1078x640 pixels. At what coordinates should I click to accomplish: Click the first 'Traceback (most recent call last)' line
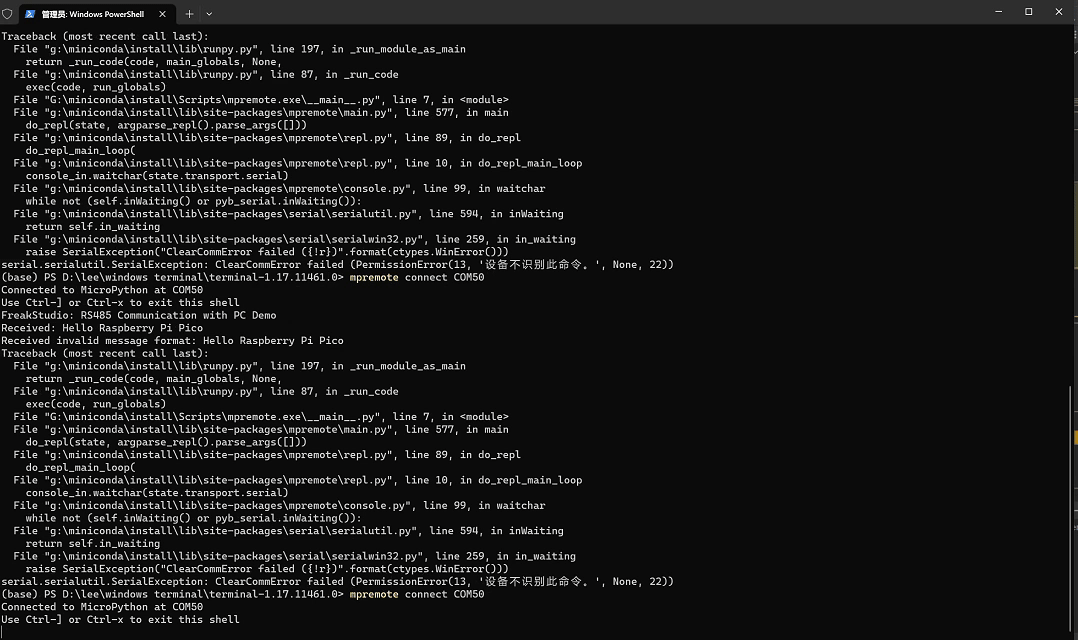tap(104, 36)
